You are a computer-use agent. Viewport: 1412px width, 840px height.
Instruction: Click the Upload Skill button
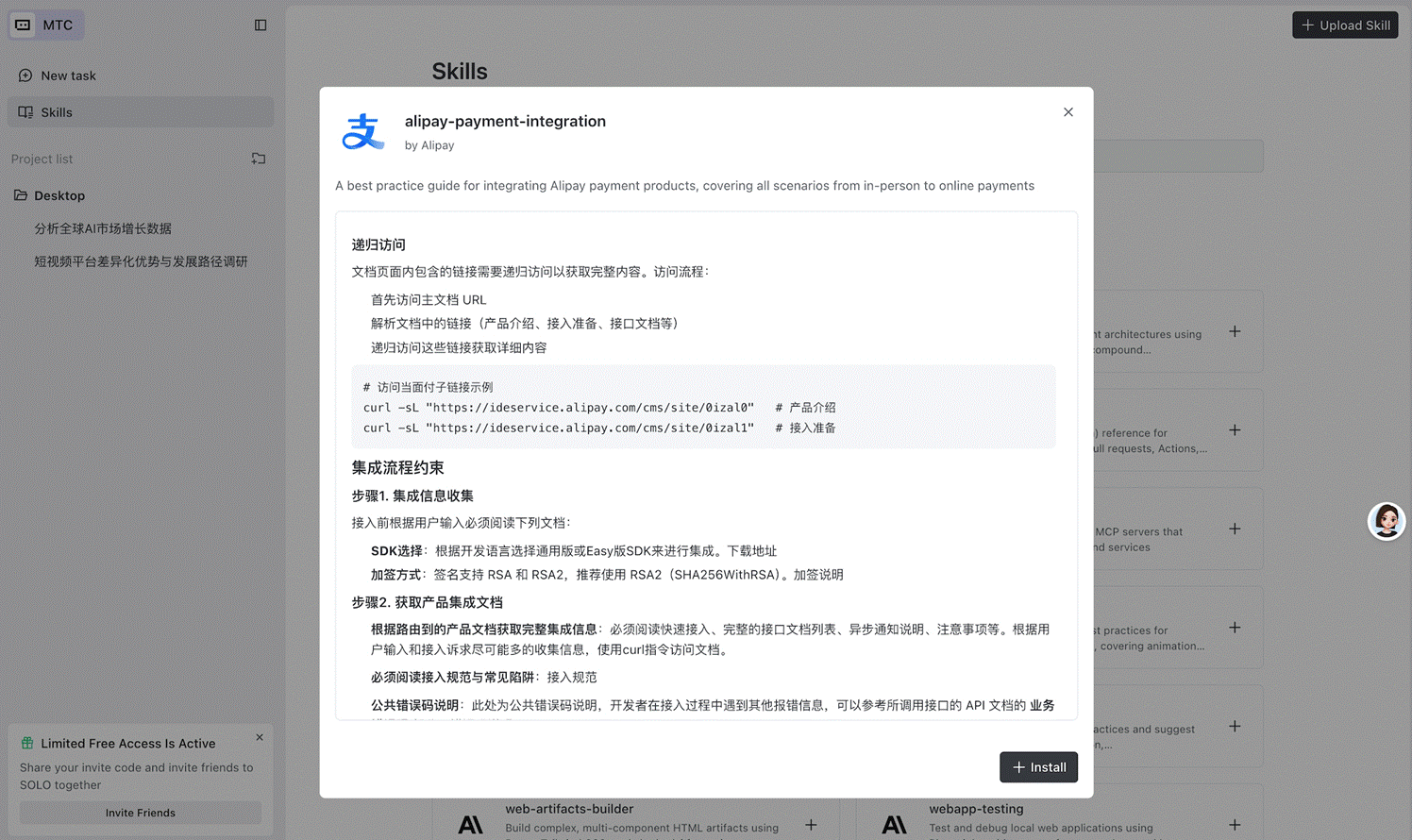tap(1345, 25)
